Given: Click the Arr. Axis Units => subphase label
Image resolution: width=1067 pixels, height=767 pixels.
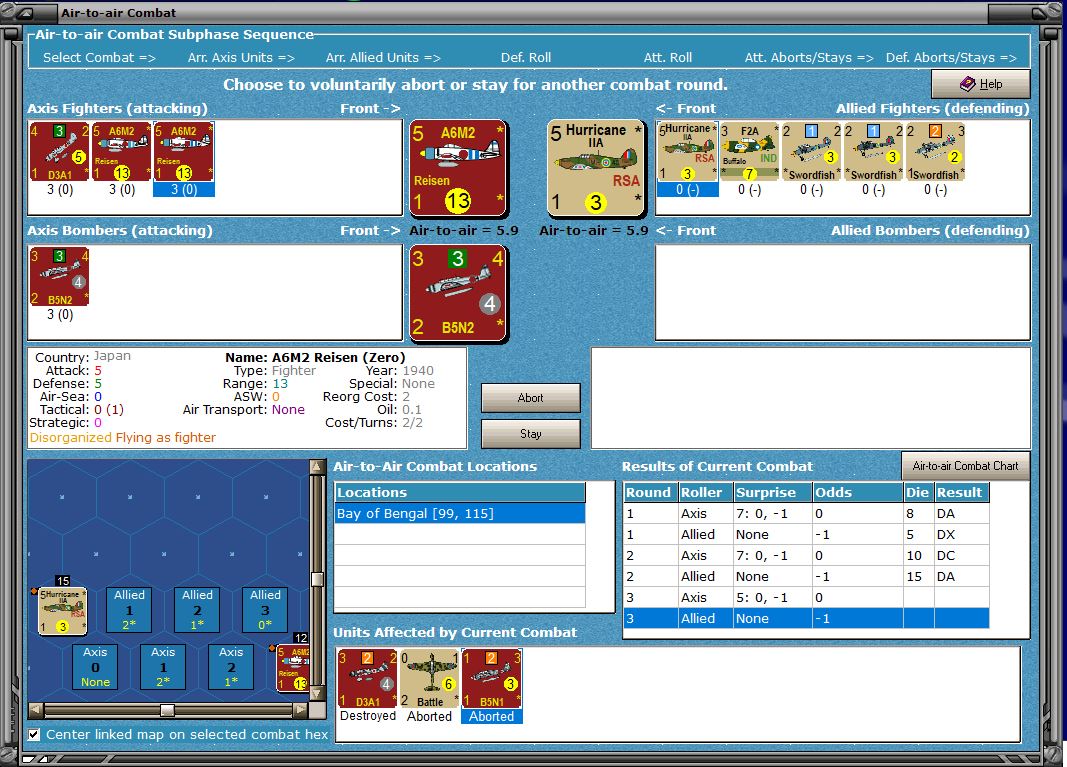Looking at the screenshot, I should pos(242,58).
